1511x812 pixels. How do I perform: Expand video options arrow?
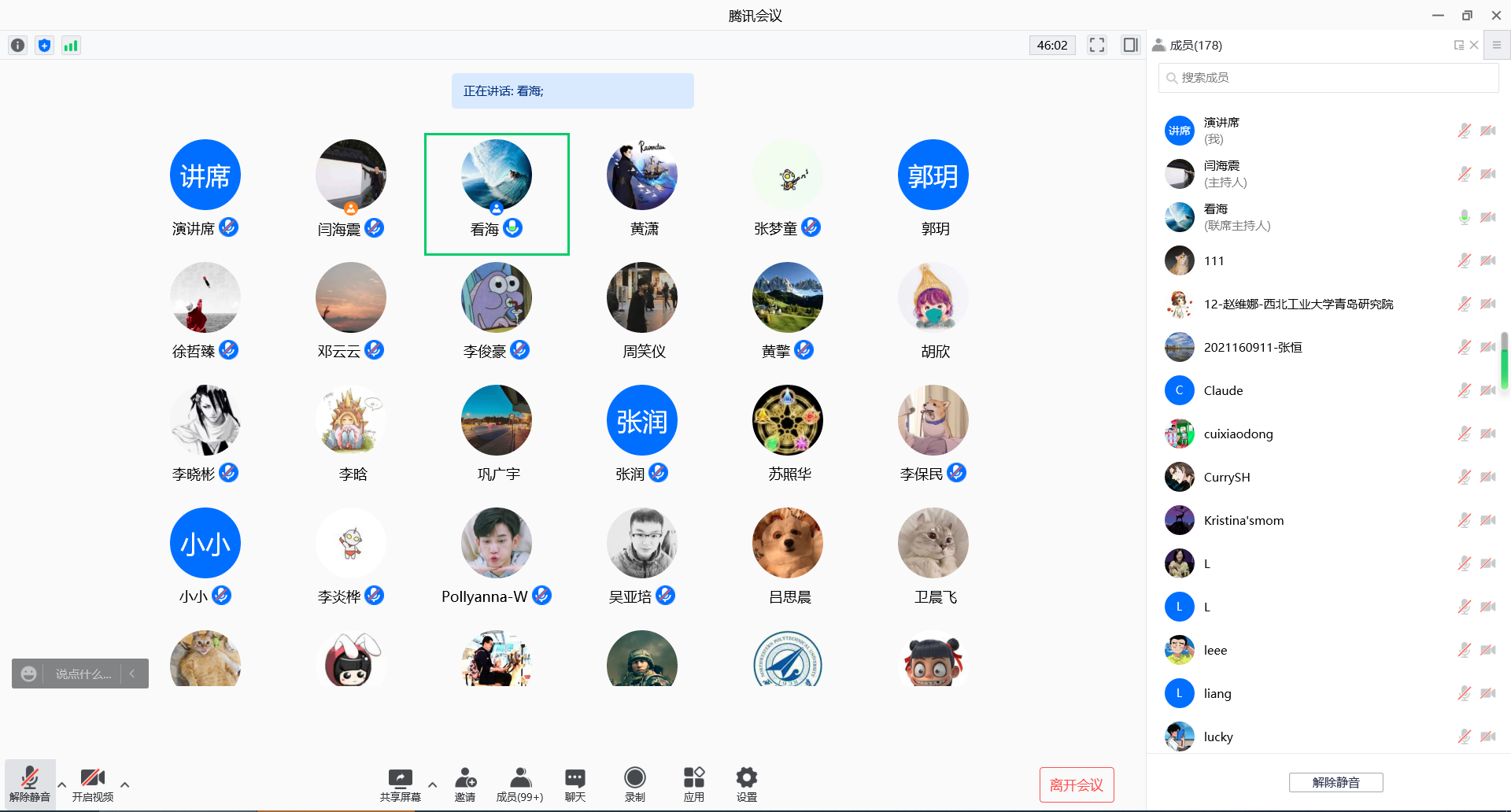coord(125,784)
